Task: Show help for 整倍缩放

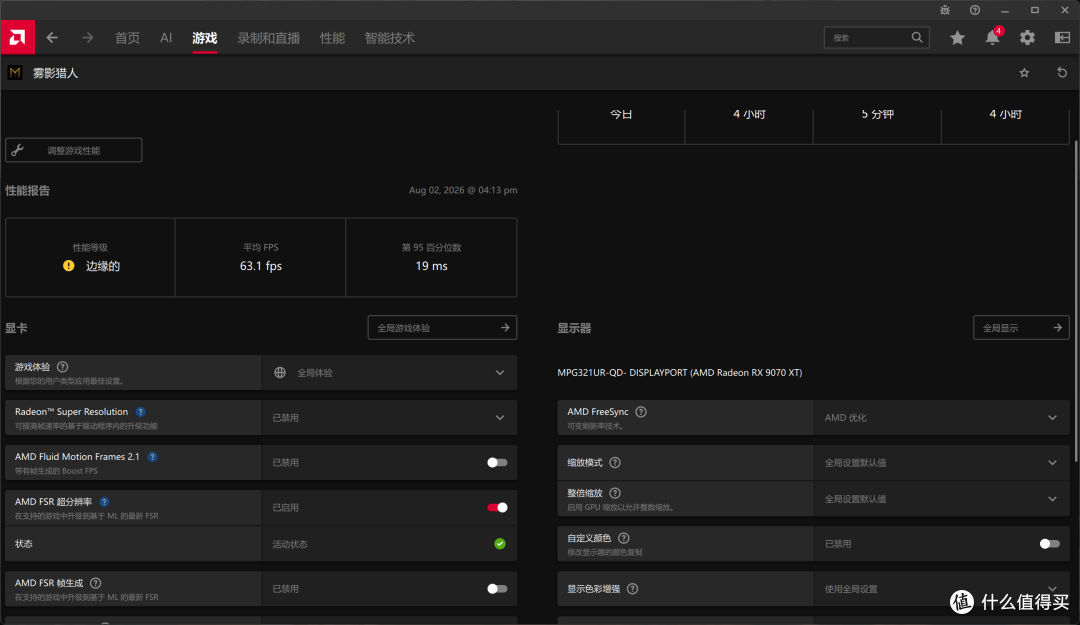Action: tap(615, 493)
